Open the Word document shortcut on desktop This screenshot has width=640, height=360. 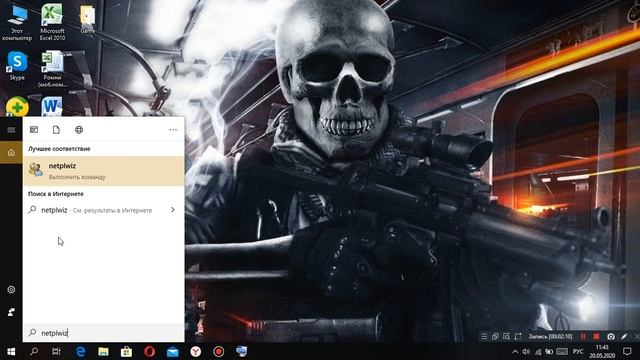[52, 107]
